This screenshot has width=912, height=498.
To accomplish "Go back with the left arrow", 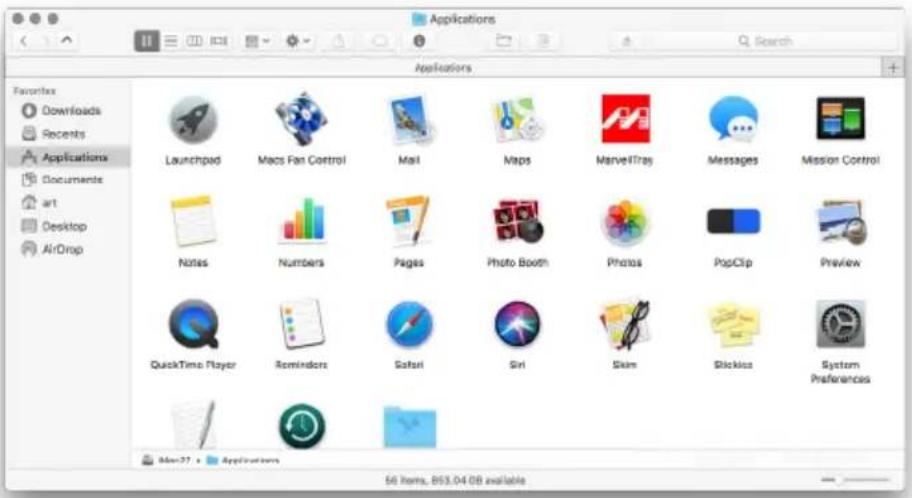I will pos(23,41).
